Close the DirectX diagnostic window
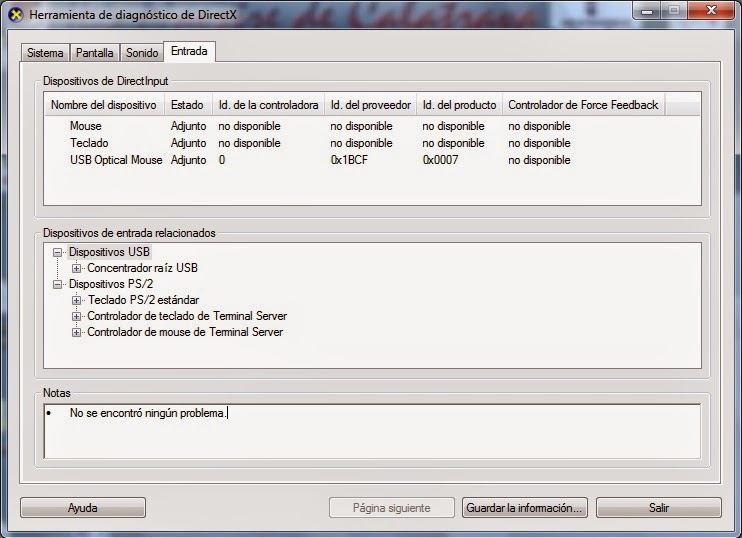 pos(711,10)
